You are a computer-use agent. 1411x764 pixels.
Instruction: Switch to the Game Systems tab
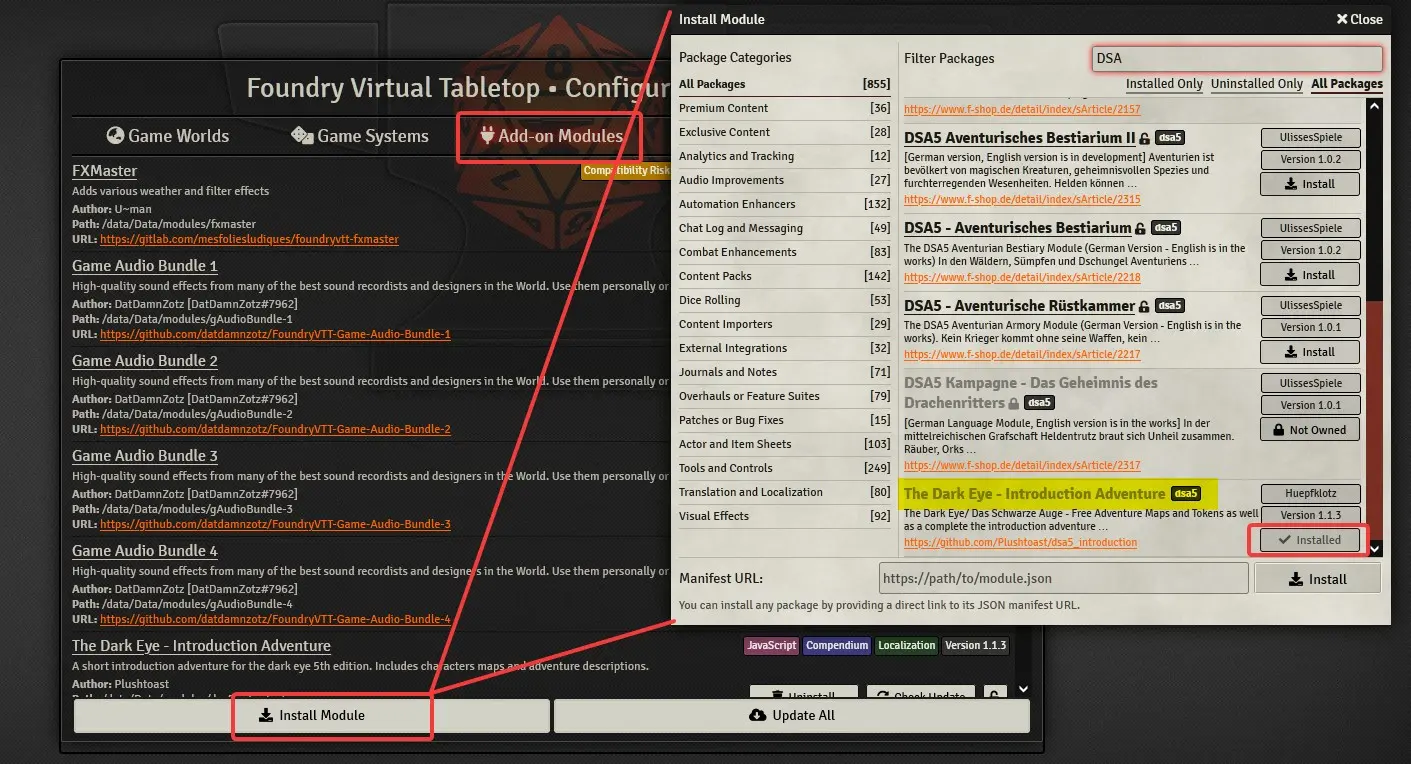tap(359, 136)
